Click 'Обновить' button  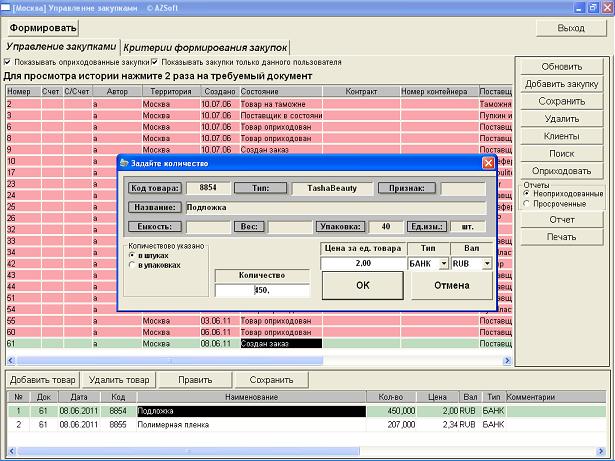[562, 67]
